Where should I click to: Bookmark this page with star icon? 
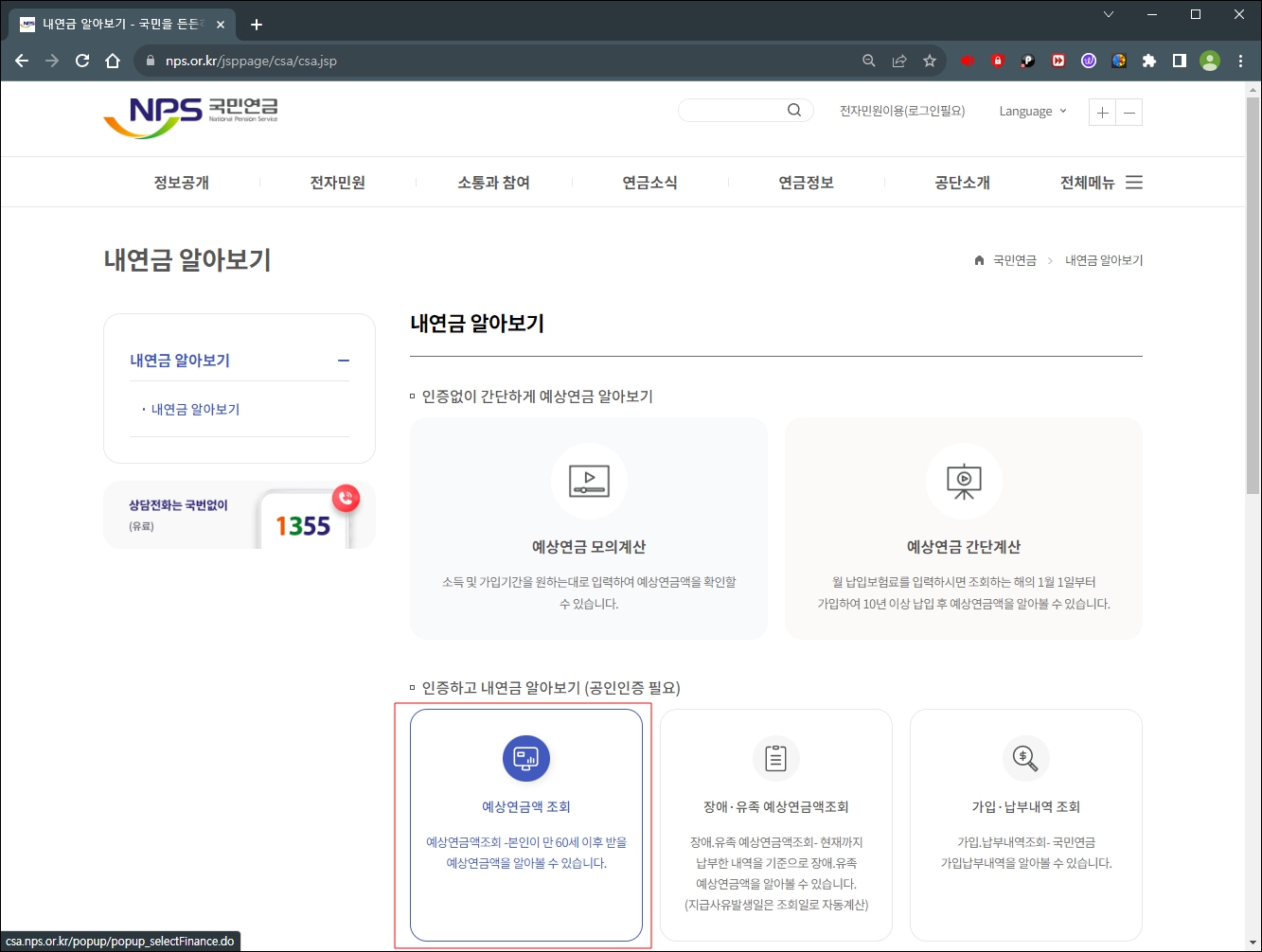(930, 61)
